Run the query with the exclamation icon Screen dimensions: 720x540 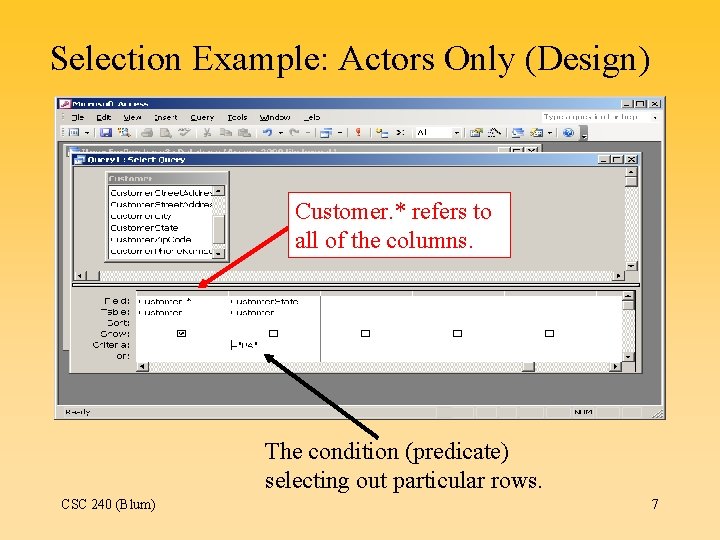point(358,133)
